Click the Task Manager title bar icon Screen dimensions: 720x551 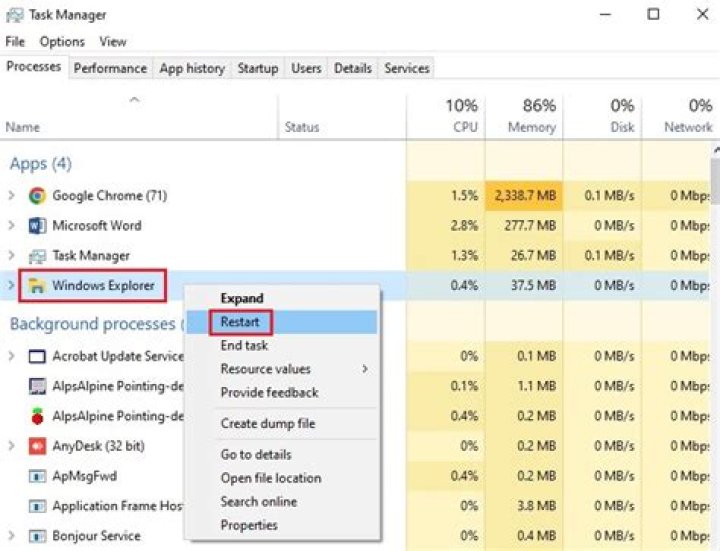click(14, 15)
